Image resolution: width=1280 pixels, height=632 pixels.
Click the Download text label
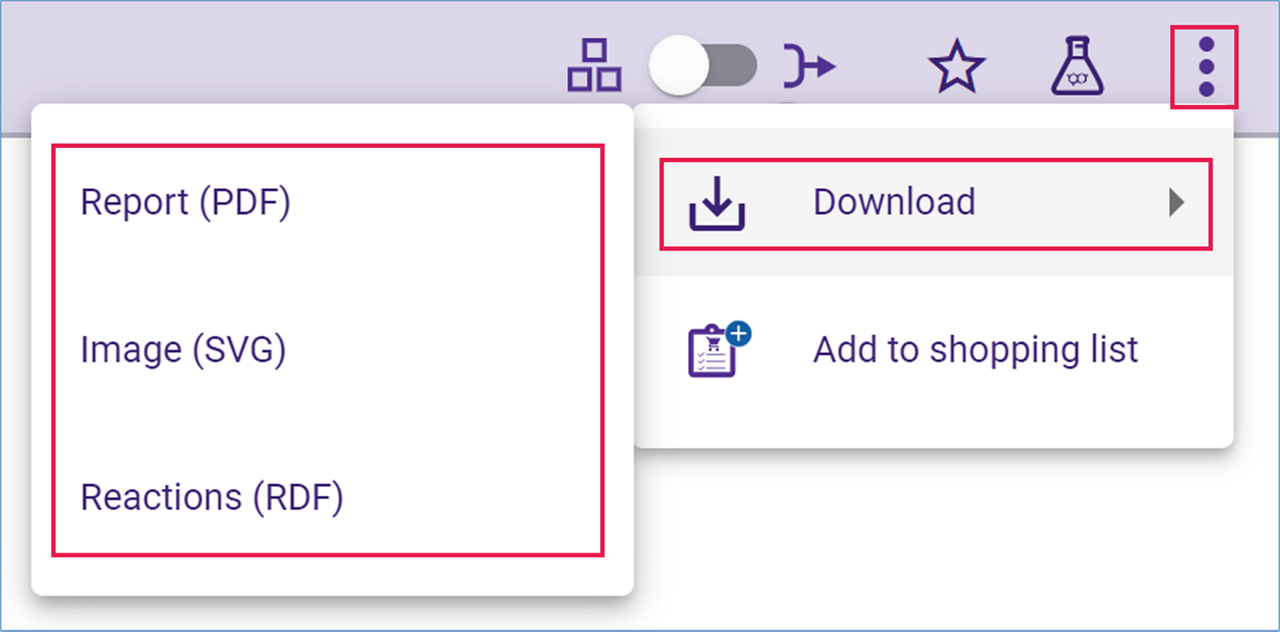click(x=894, y=202)
